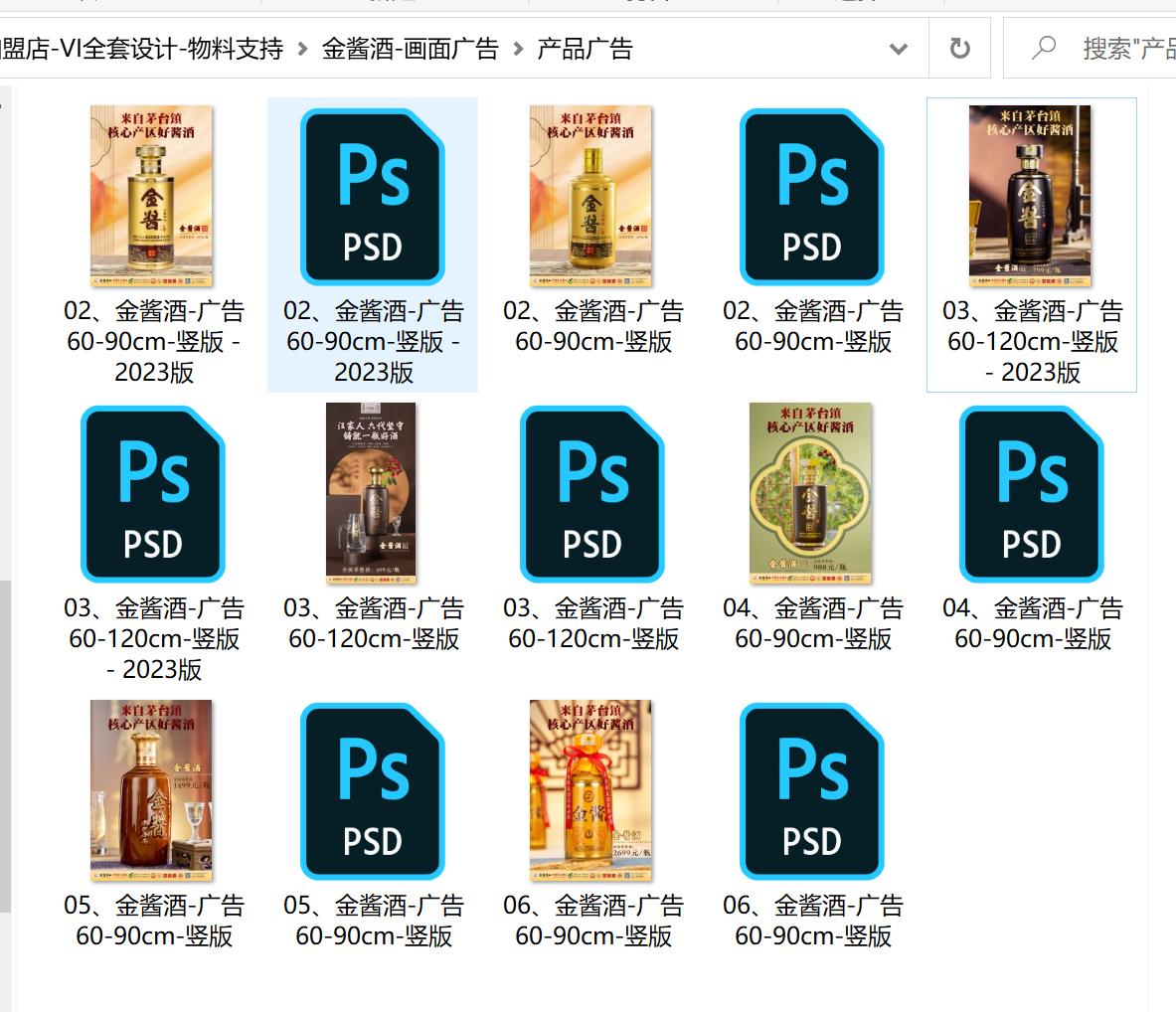Image resolution: width=1176 pixels, height=1012 pixels.
Task: Select the 02 金酱酒 2023版 PSD file icon
Action: click(x=373, y=197)
